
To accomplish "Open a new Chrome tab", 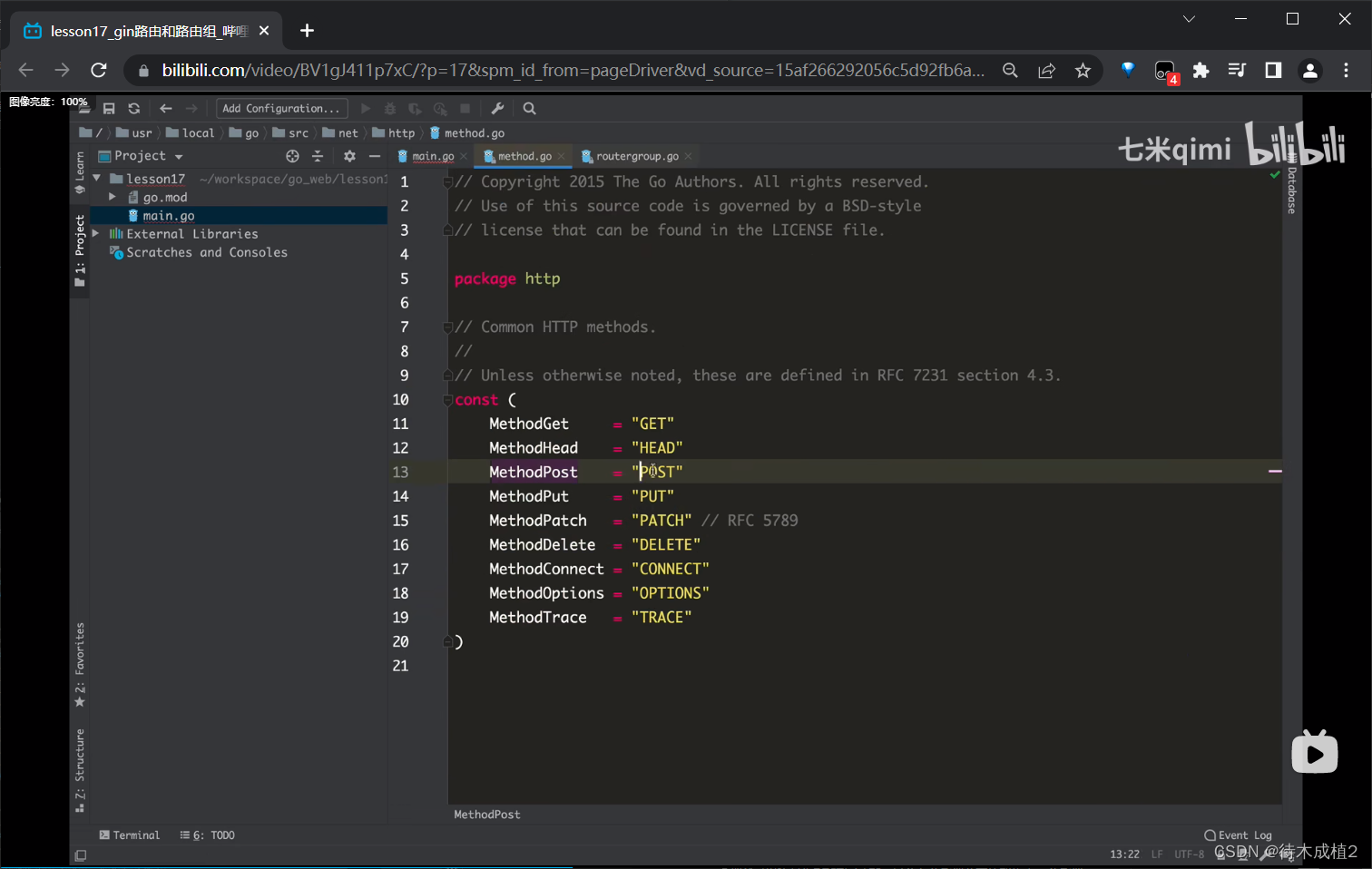I will click(307, 31).
